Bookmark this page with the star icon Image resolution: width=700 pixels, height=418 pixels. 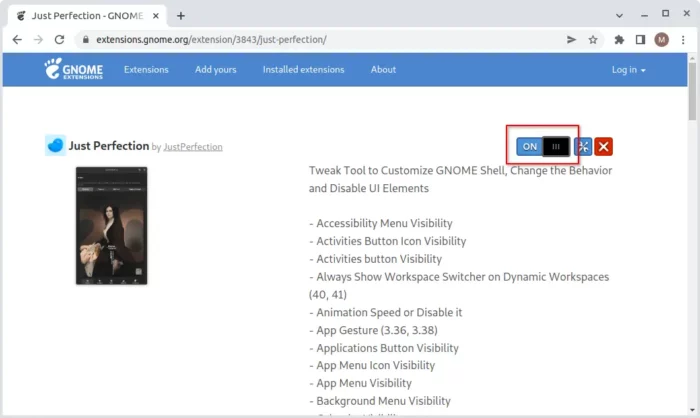(x=593, y=40)
